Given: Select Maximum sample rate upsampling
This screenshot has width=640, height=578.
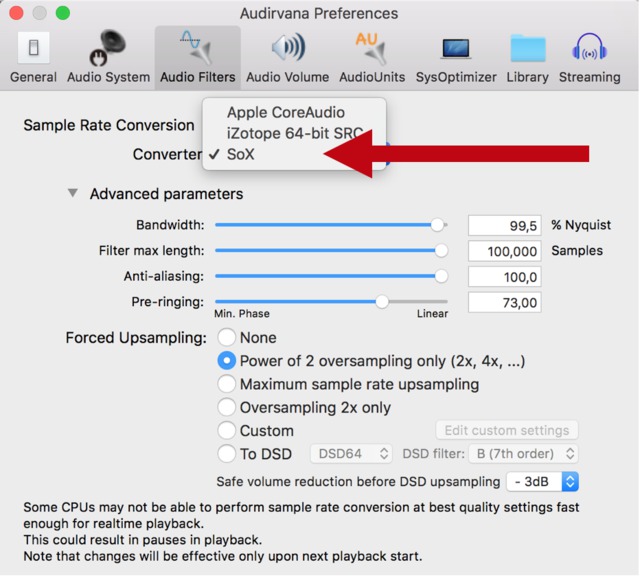Looking at the screenshot, I should pos(227,384).
